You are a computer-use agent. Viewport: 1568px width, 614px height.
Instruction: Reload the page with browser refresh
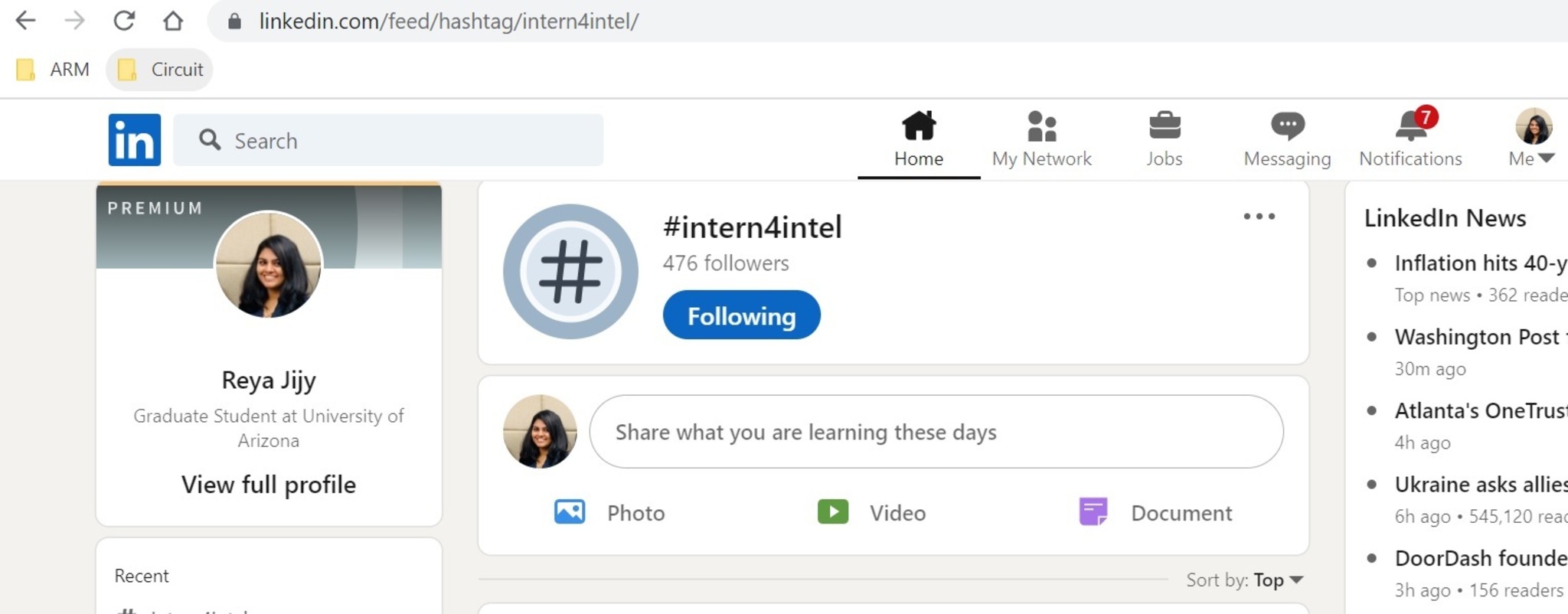[x=124, y=21]
